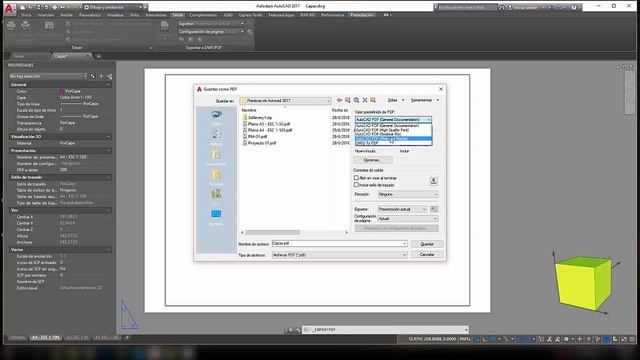Click the A360 cloud icon in the places sidebar
640x360 pixels.
216,116
